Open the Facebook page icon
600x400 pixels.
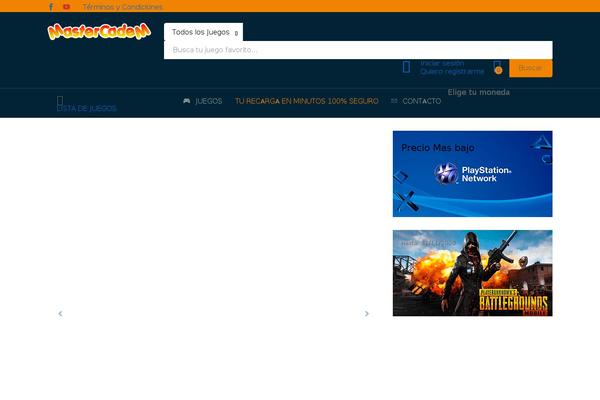coord(51,7)
